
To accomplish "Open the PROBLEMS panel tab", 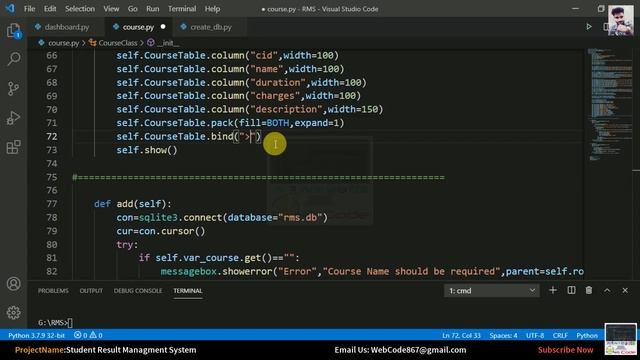I will tap(53, 291).
